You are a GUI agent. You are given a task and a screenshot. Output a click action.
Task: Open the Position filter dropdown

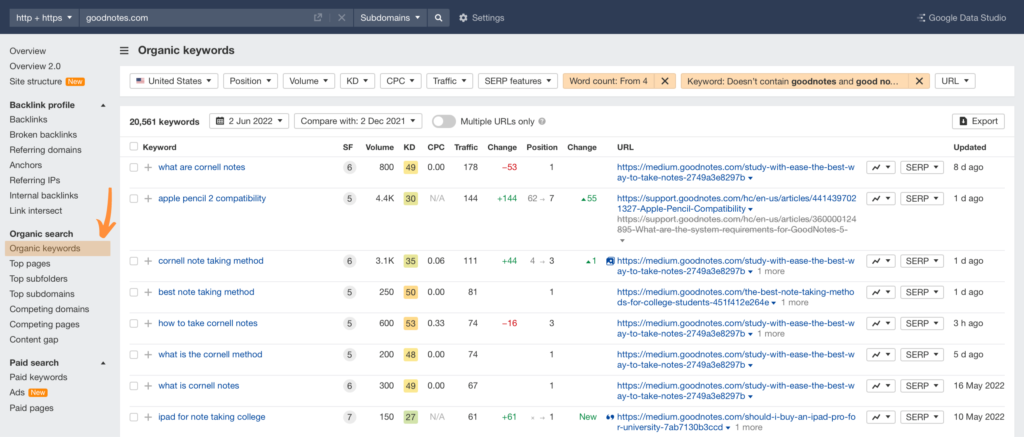pyautogui.click(x=251, y=81)
